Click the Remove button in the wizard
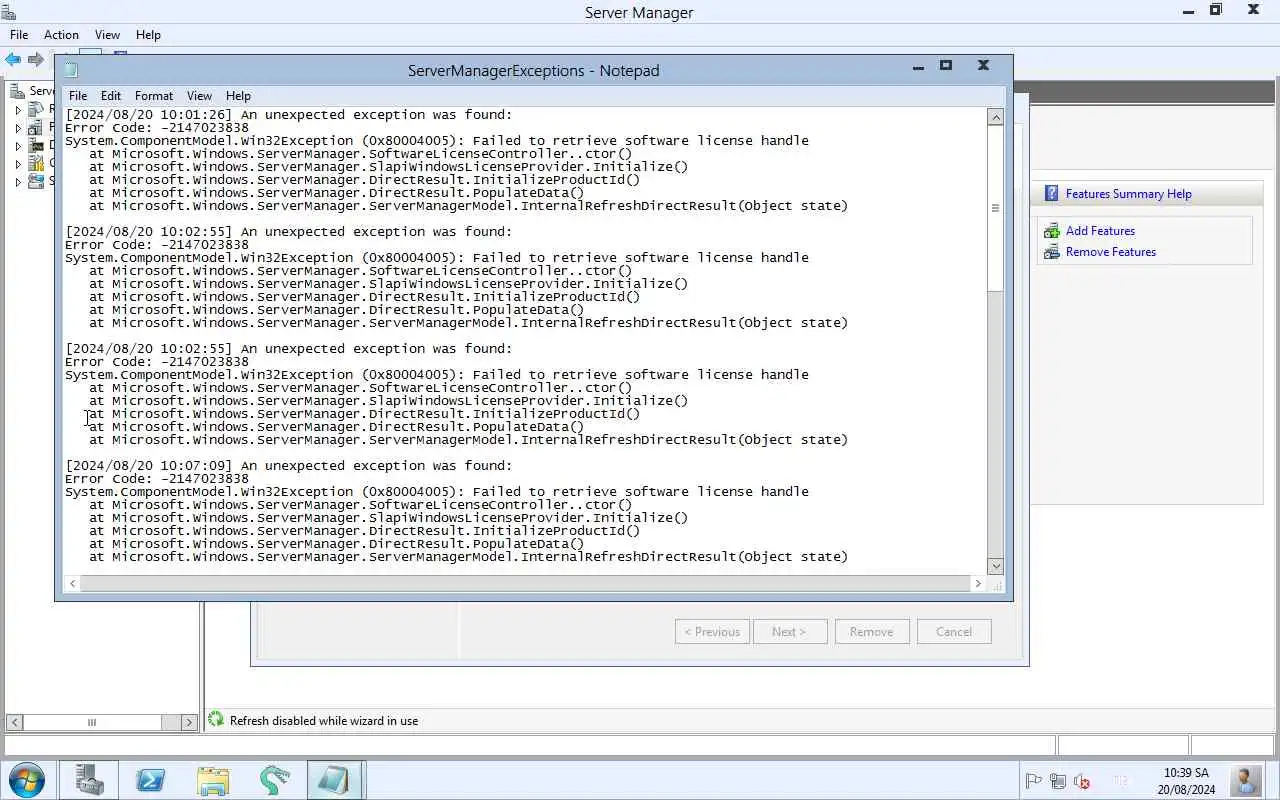 (871, 632)
